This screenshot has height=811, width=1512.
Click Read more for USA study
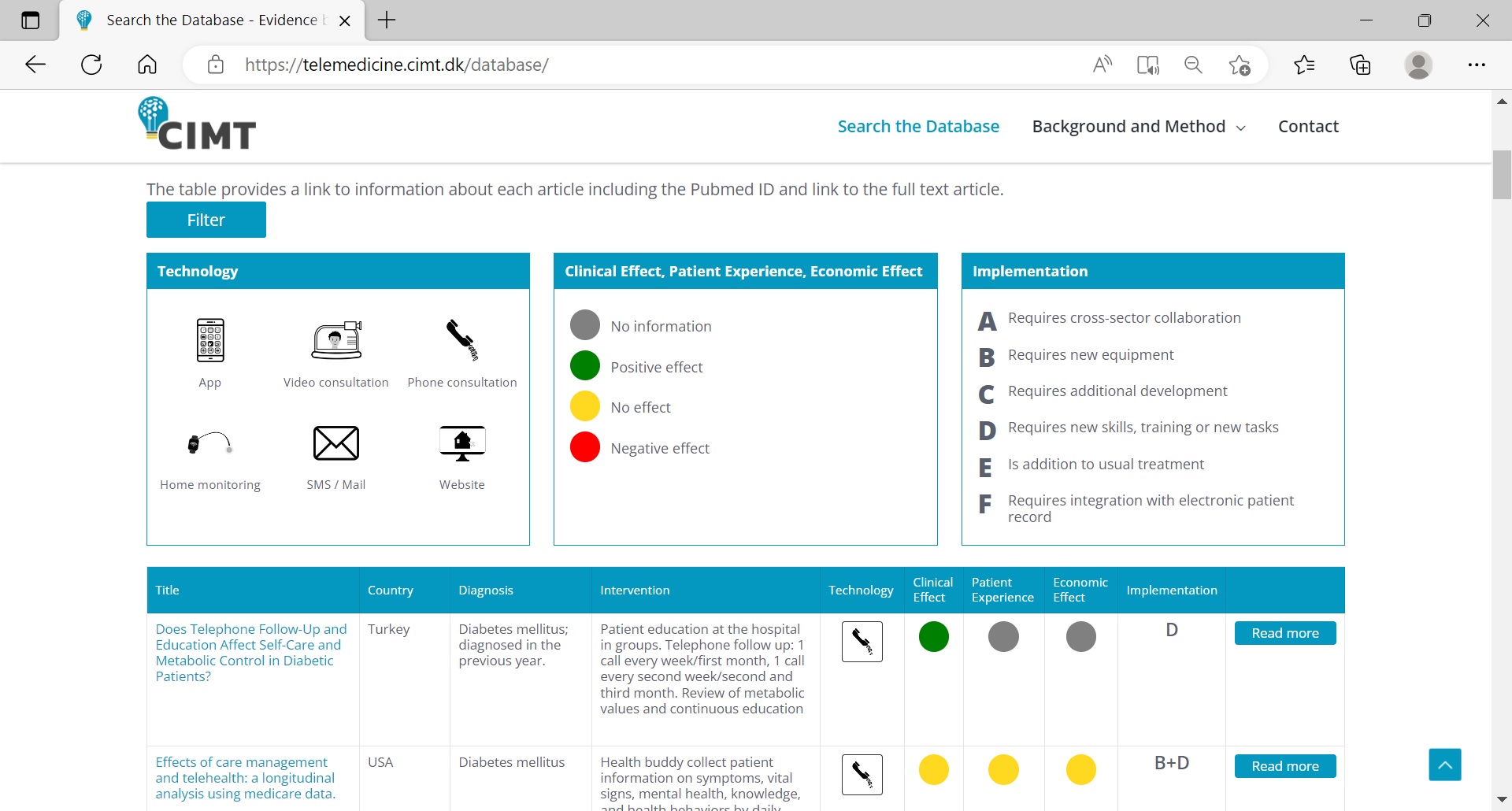[1285, 766]
